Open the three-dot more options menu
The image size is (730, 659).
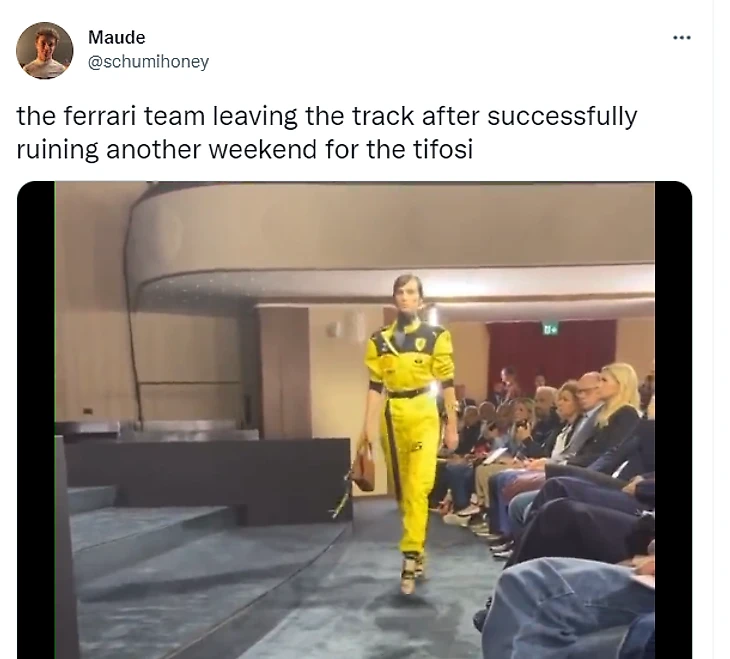682,37
